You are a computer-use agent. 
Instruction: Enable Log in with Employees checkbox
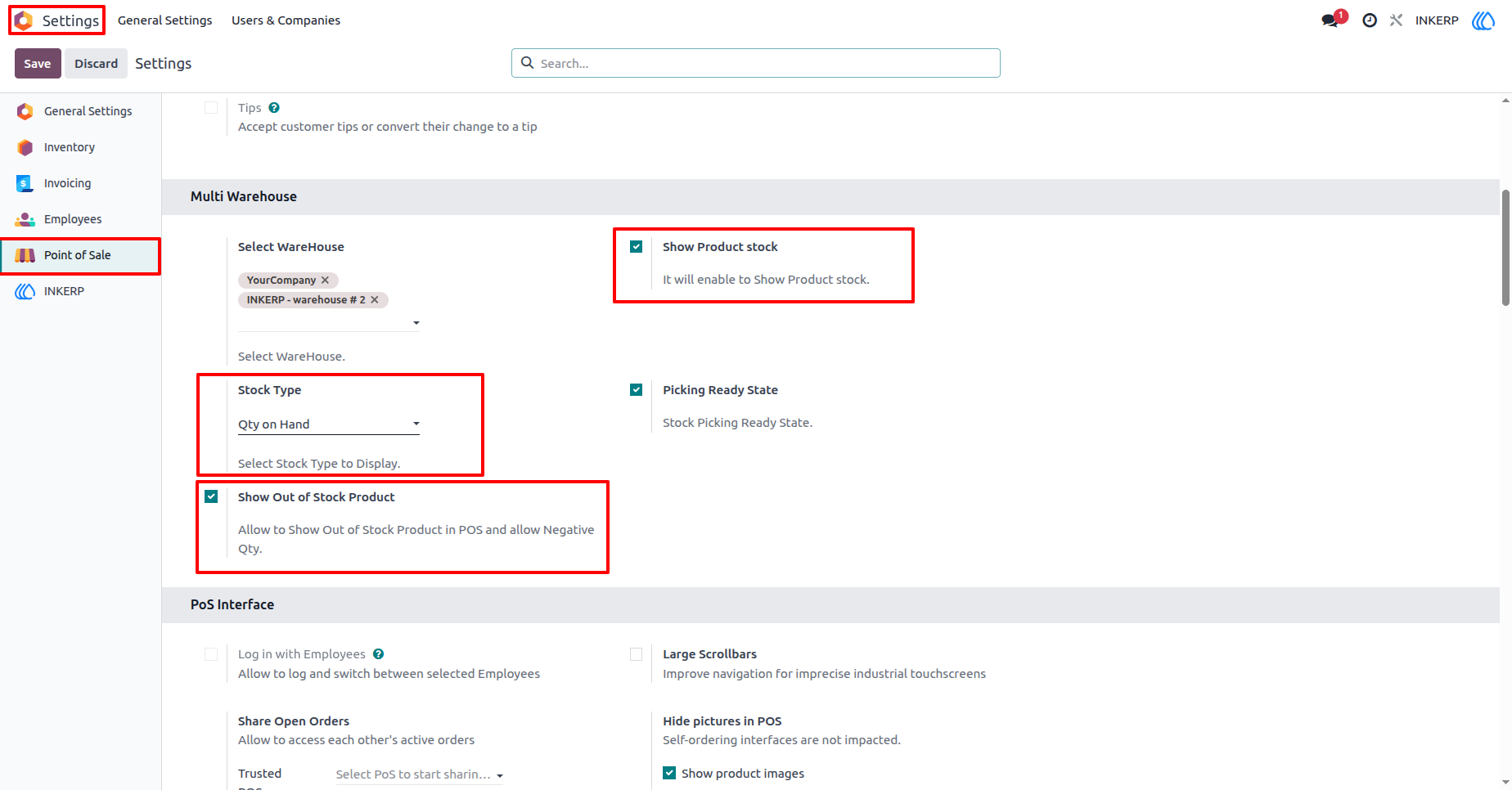211,654
